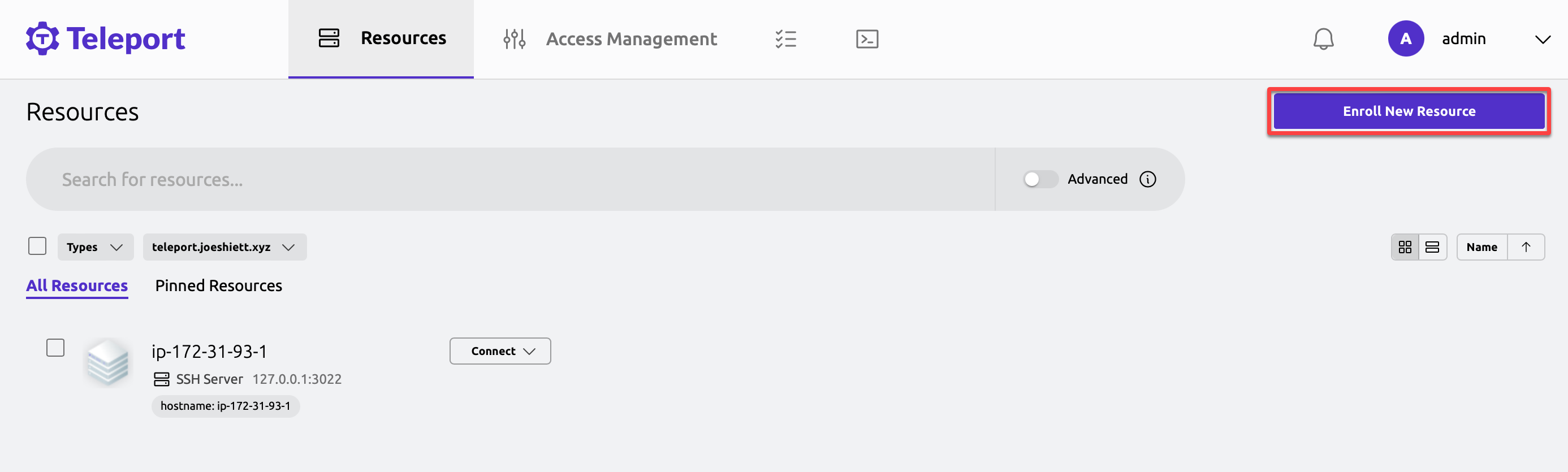Open the Access Management tab
The height and width of the screenshot is (472, 1568).
pyautogui.click(x=610, y=39)
